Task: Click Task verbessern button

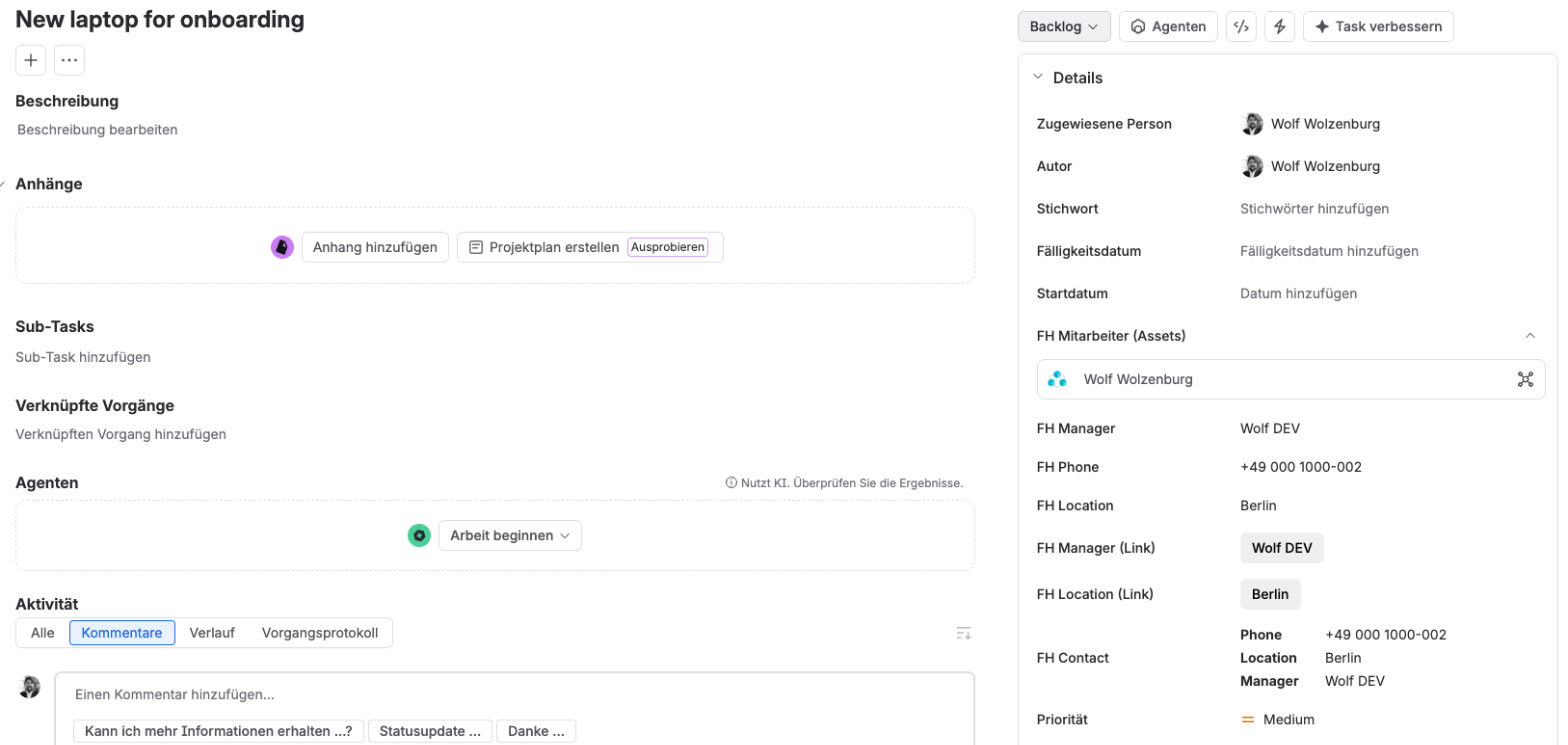Action: (1378, 27)
